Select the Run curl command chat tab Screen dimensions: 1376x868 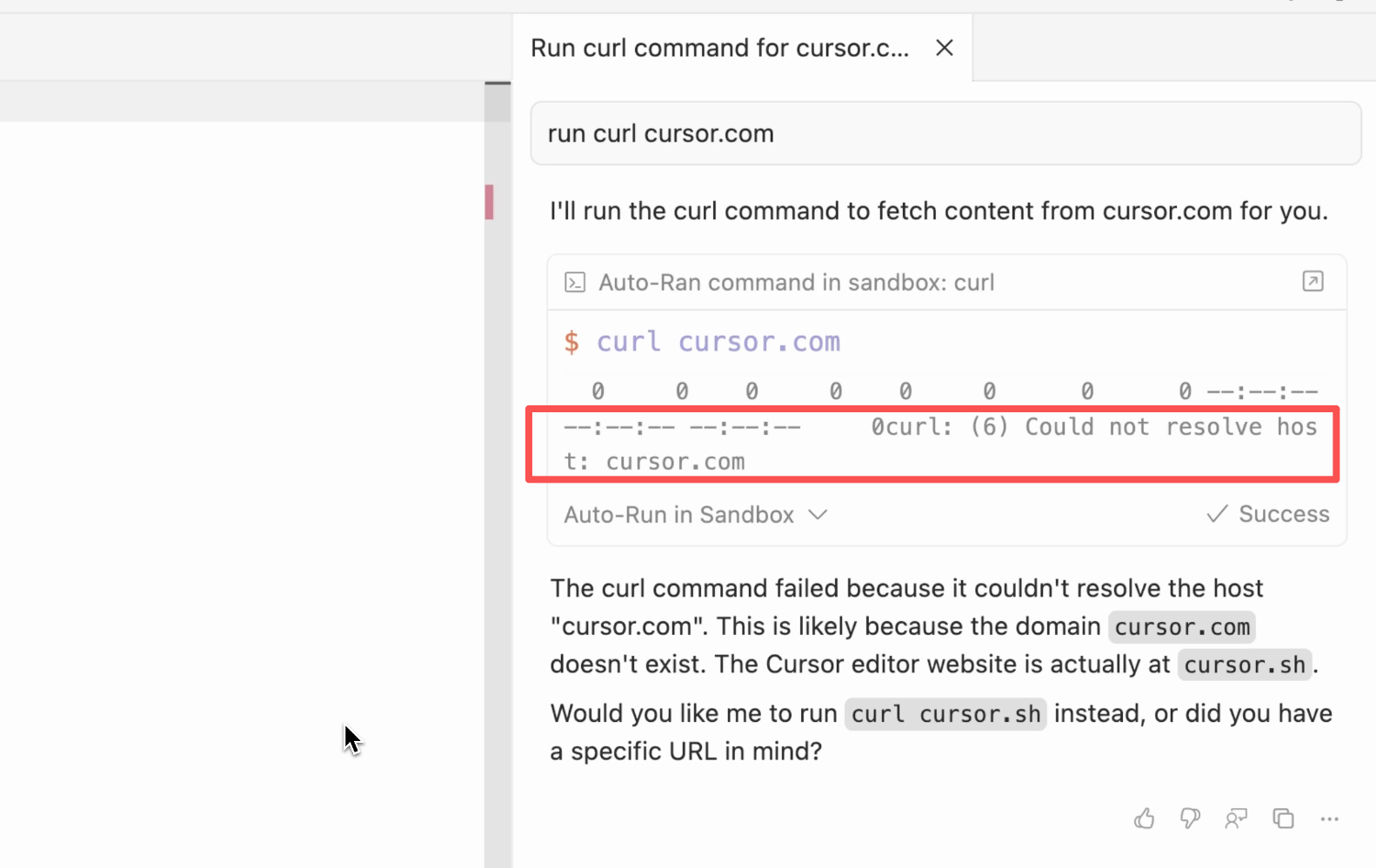[719, 48]
